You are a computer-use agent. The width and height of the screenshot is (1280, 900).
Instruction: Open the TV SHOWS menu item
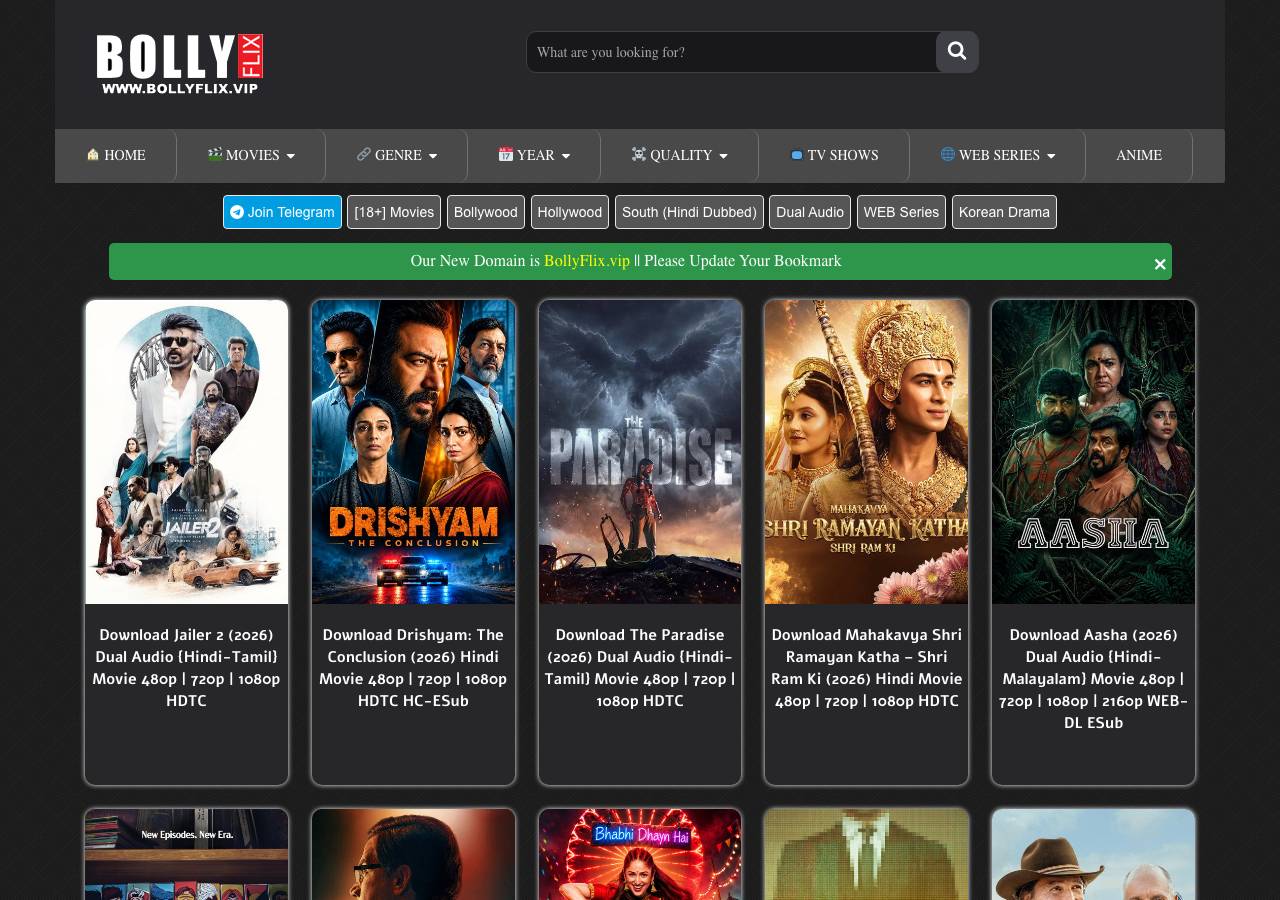point(834,156)
